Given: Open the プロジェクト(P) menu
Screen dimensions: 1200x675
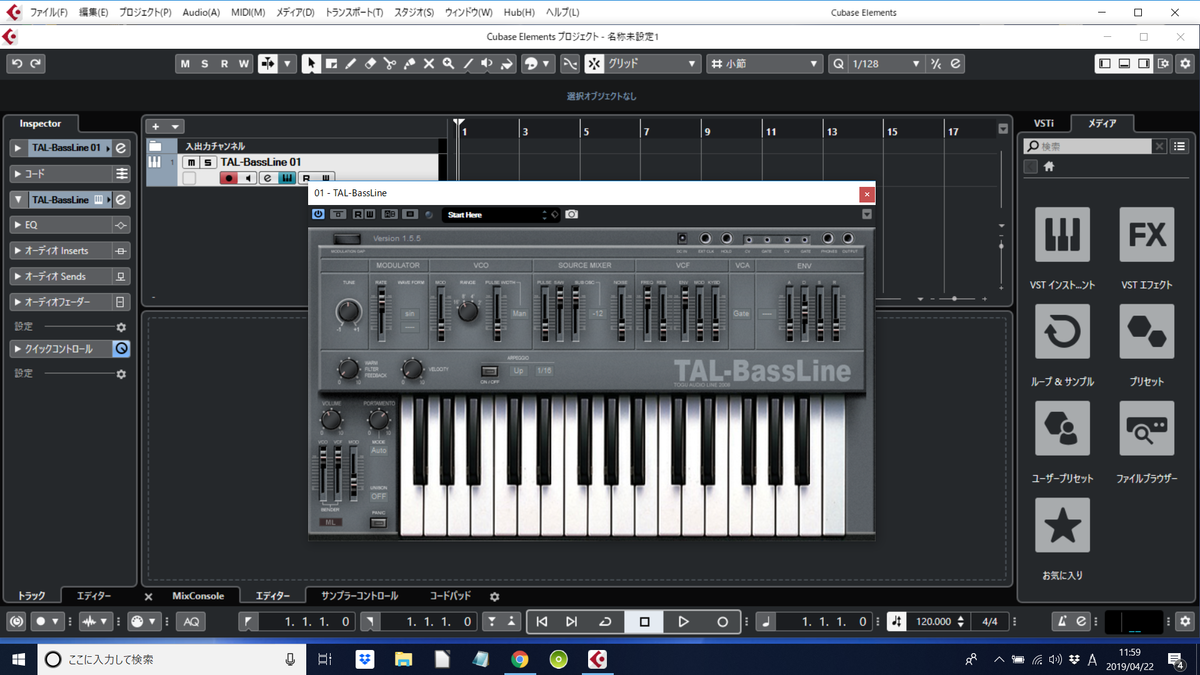Looking at the screenshot, I should (145, 12).
